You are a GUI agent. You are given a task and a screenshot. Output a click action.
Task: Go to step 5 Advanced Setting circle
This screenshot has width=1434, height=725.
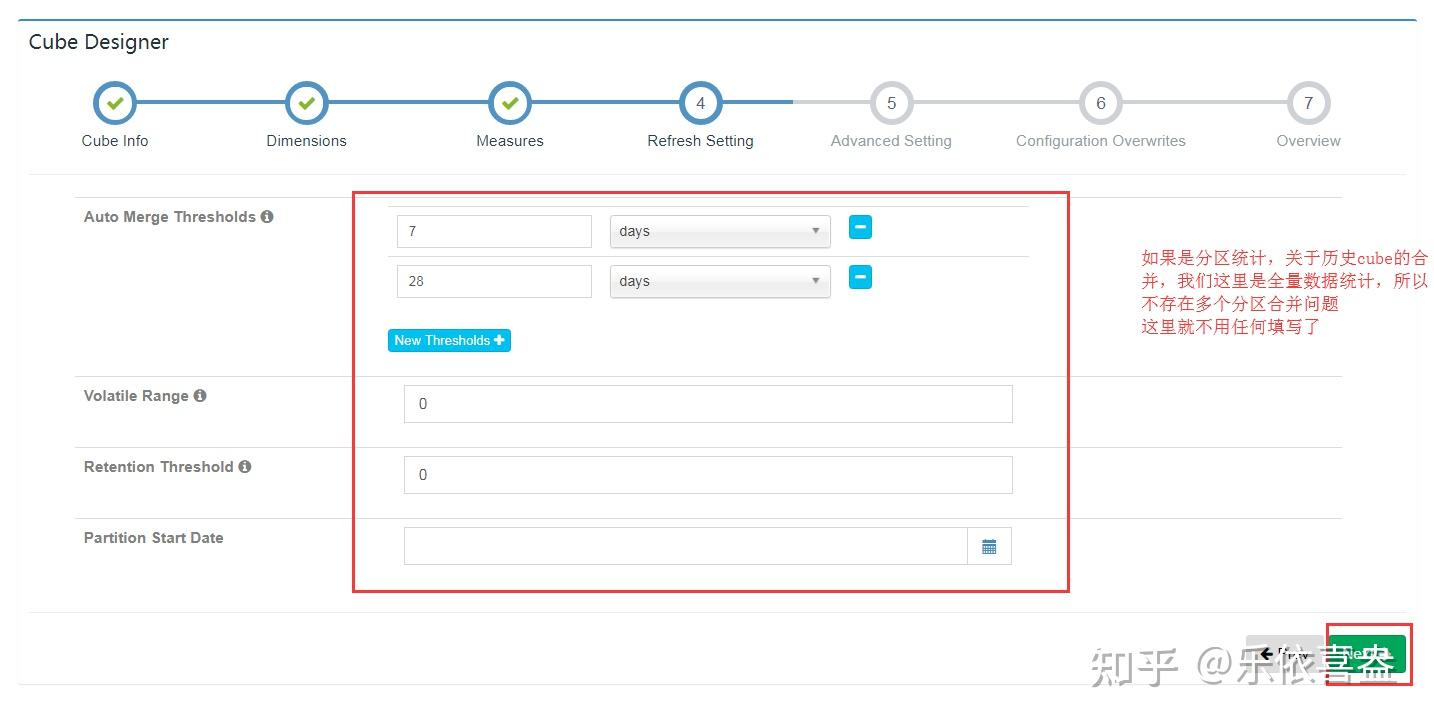[x=891, y=103]
